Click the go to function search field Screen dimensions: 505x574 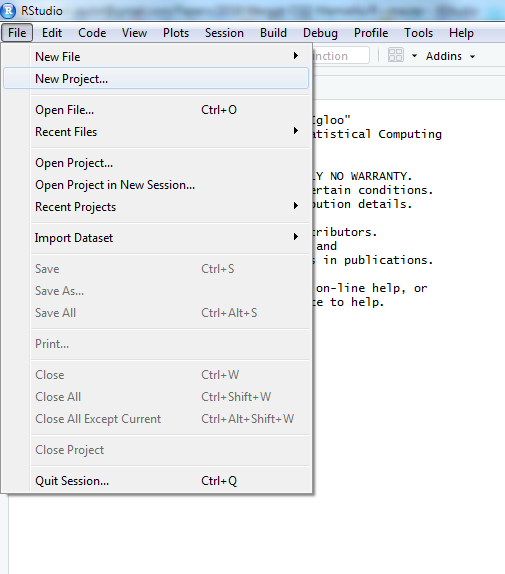[340, 56]
